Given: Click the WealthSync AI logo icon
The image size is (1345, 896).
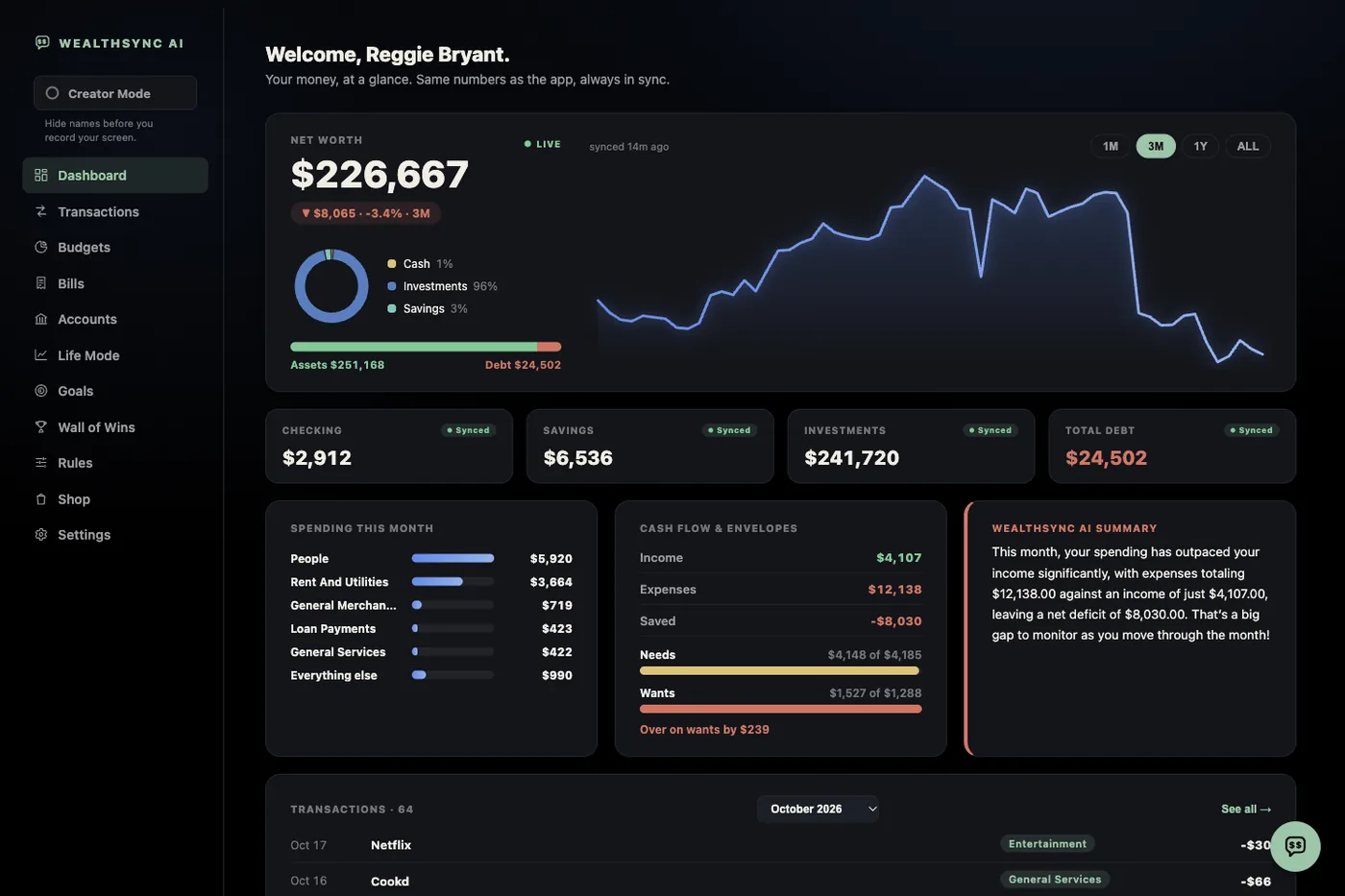Looking at the screenshot, I should (x=42, y=42).
